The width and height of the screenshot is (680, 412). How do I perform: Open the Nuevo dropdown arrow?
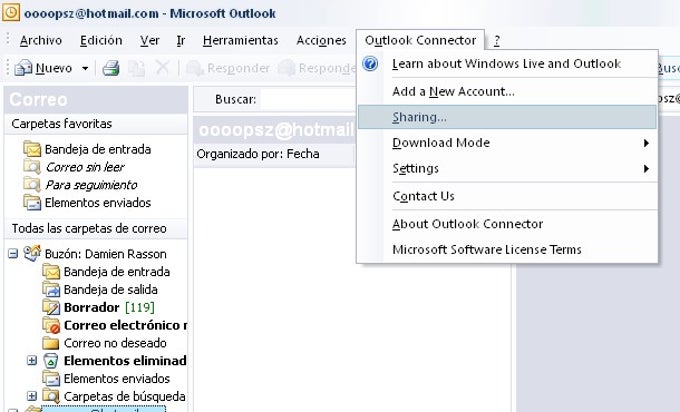(x=85, y=69)
